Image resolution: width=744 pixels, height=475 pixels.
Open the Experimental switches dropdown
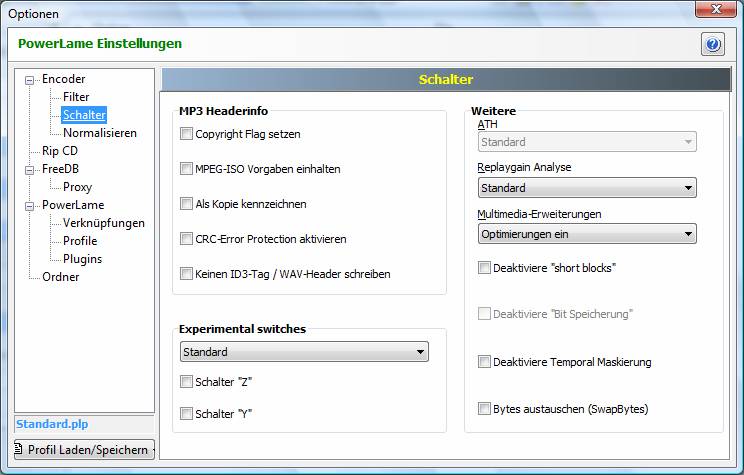point(304,352)
